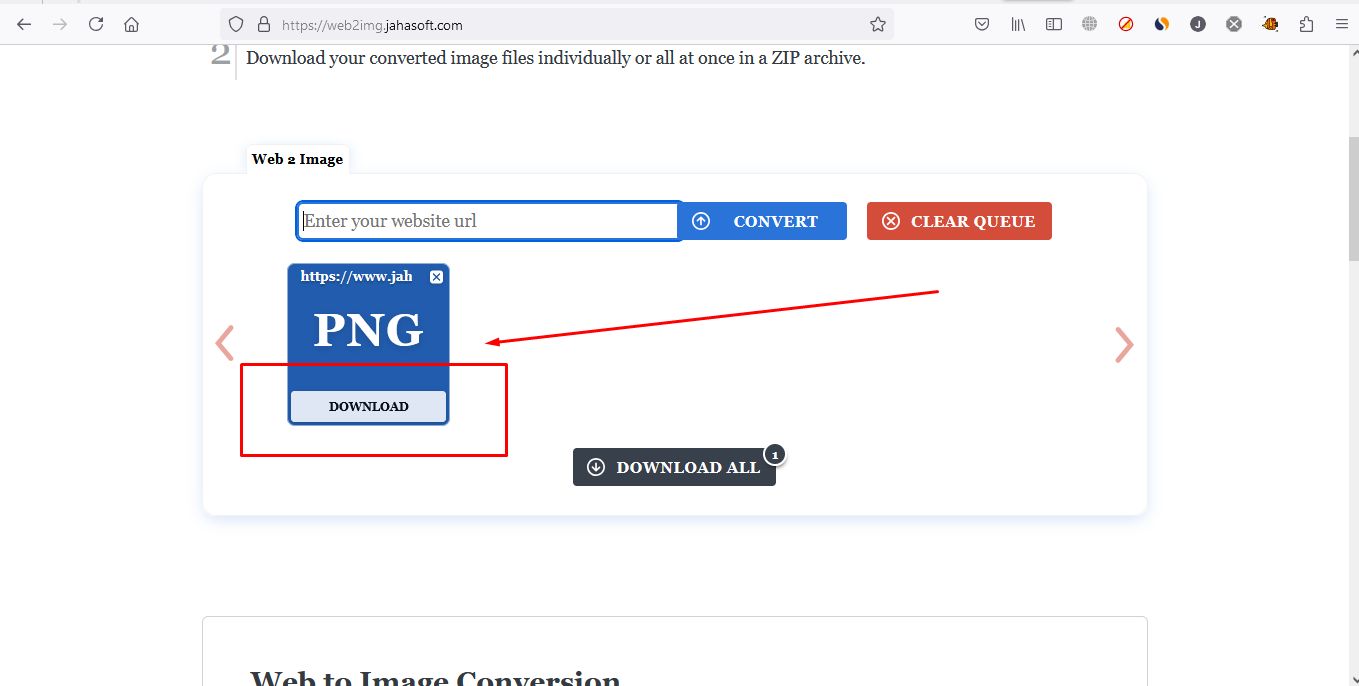Click the browser forward arrow
1359x686 pixels.
pyautogui.click(x=60, y=24)
